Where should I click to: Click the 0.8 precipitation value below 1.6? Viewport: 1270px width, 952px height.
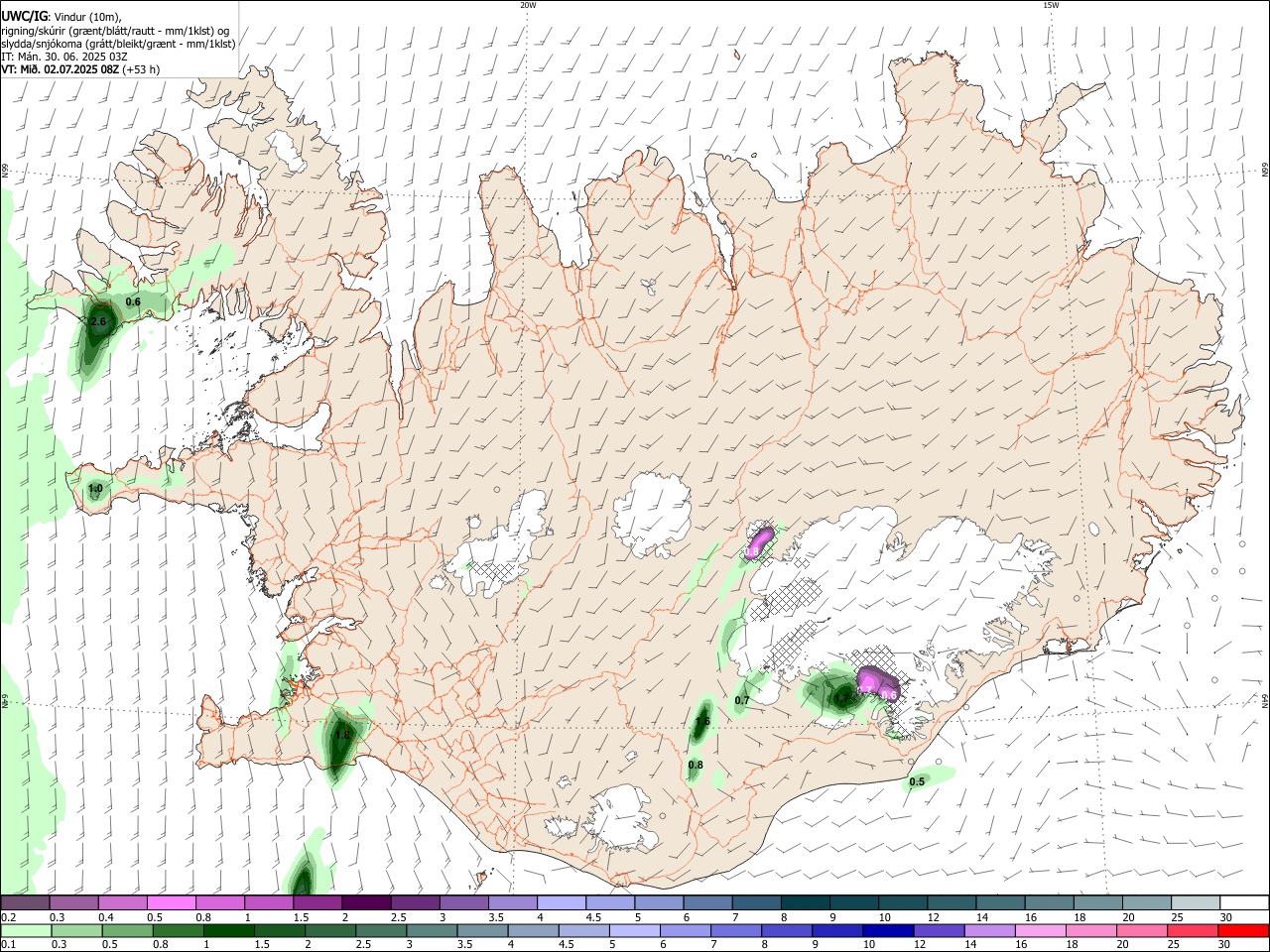click(x=696, y=765)
